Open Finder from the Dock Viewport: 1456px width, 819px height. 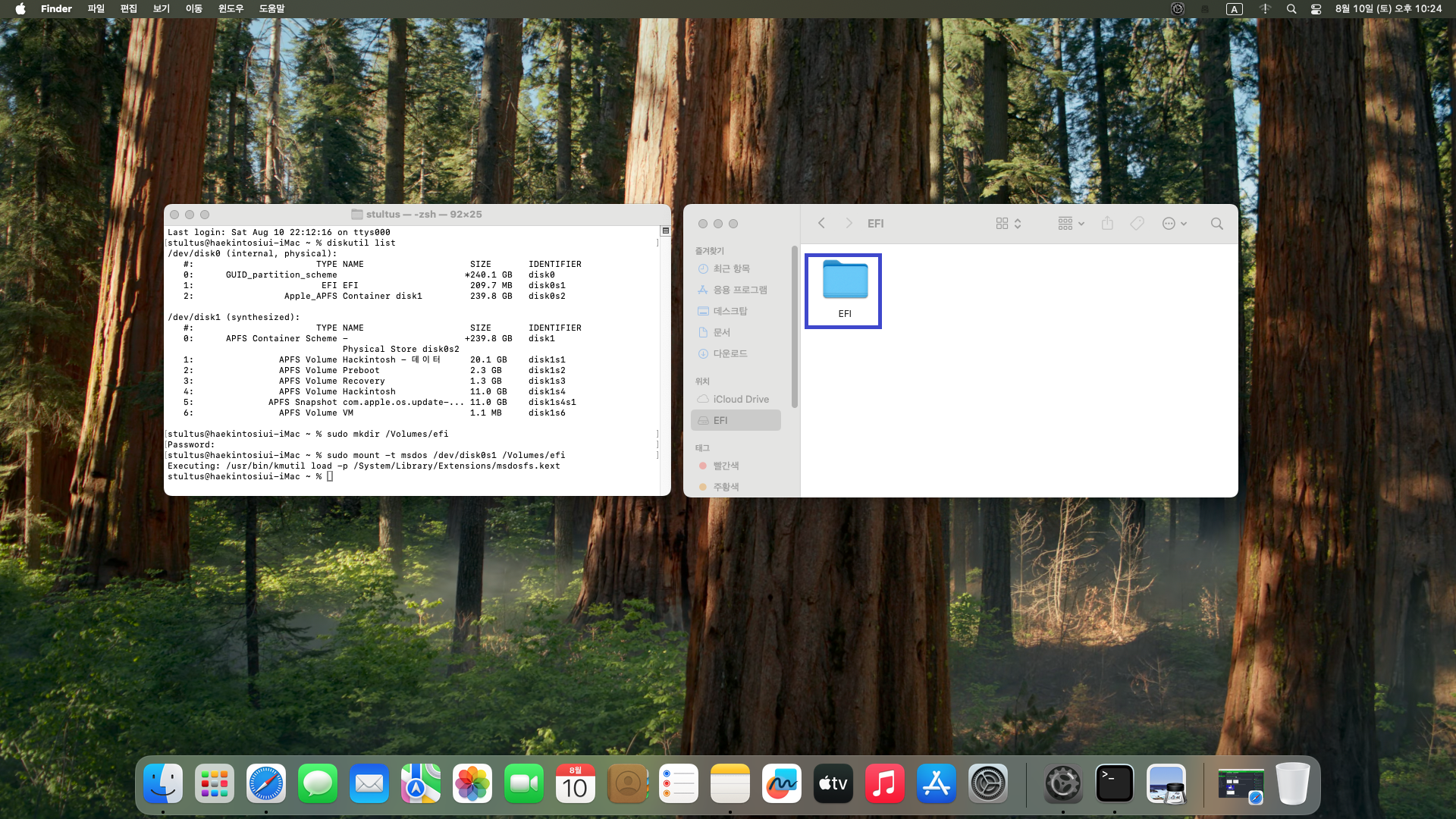click(163, 783)
